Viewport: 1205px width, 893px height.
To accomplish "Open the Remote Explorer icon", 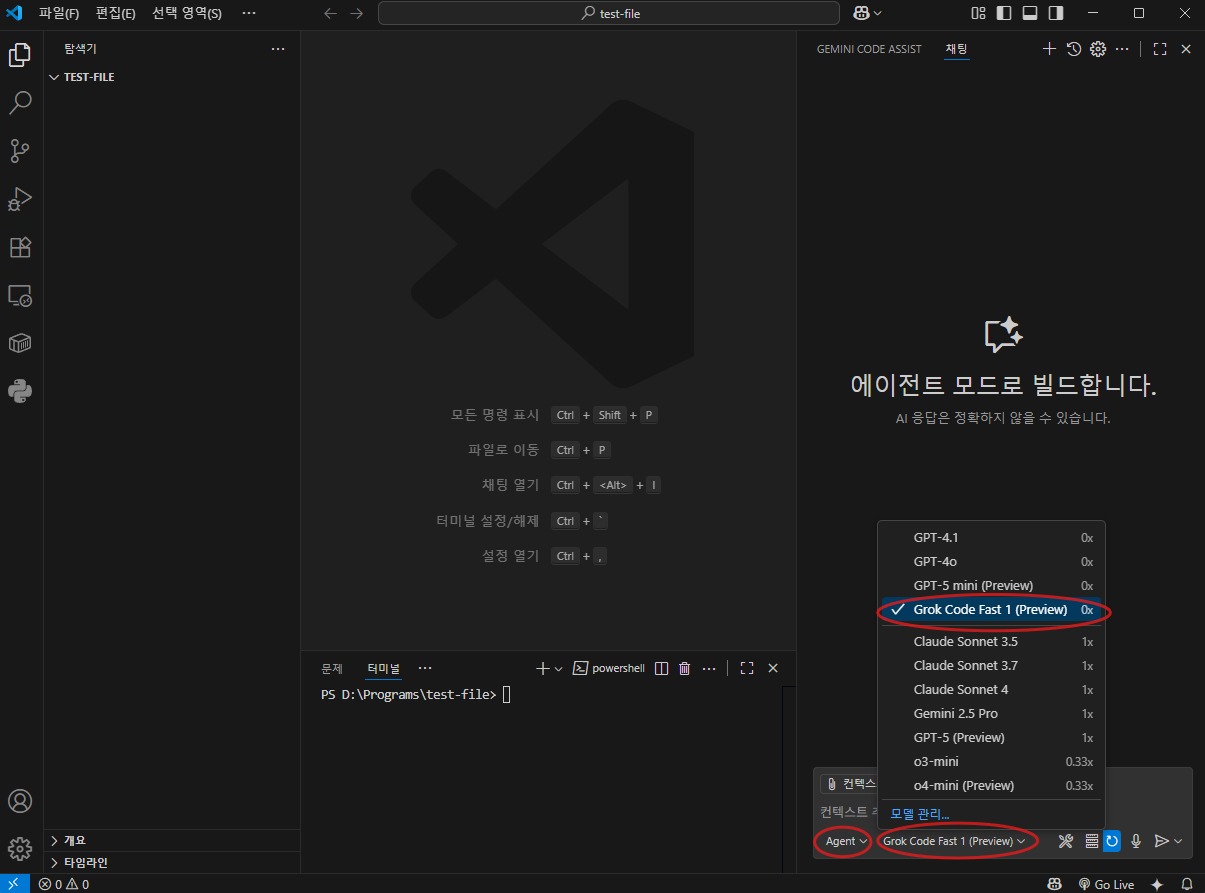I will 20,295.
